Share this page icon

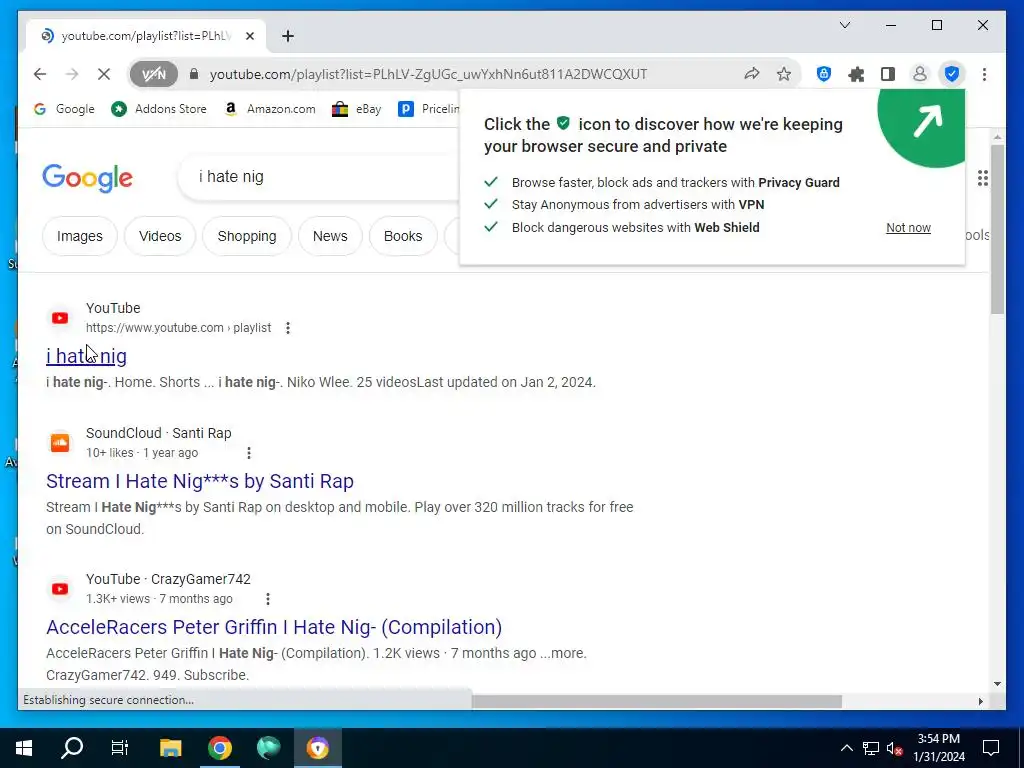[752, 74]
